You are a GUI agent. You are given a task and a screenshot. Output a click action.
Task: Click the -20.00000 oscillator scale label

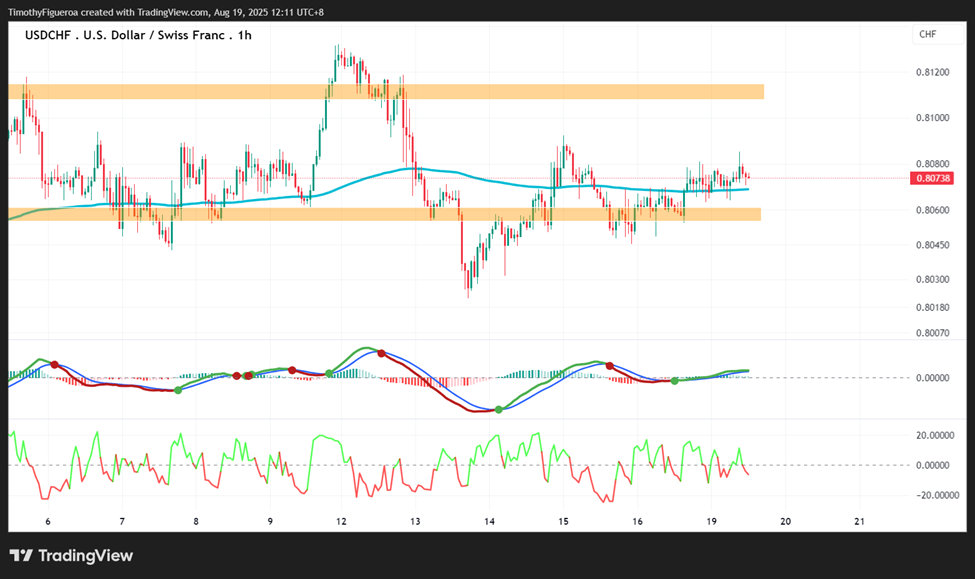(x=936, y=496)
